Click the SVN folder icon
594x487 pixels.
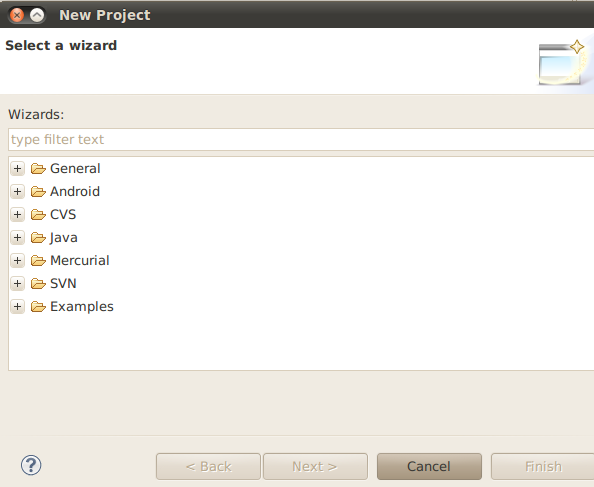[x=38, y=284]
